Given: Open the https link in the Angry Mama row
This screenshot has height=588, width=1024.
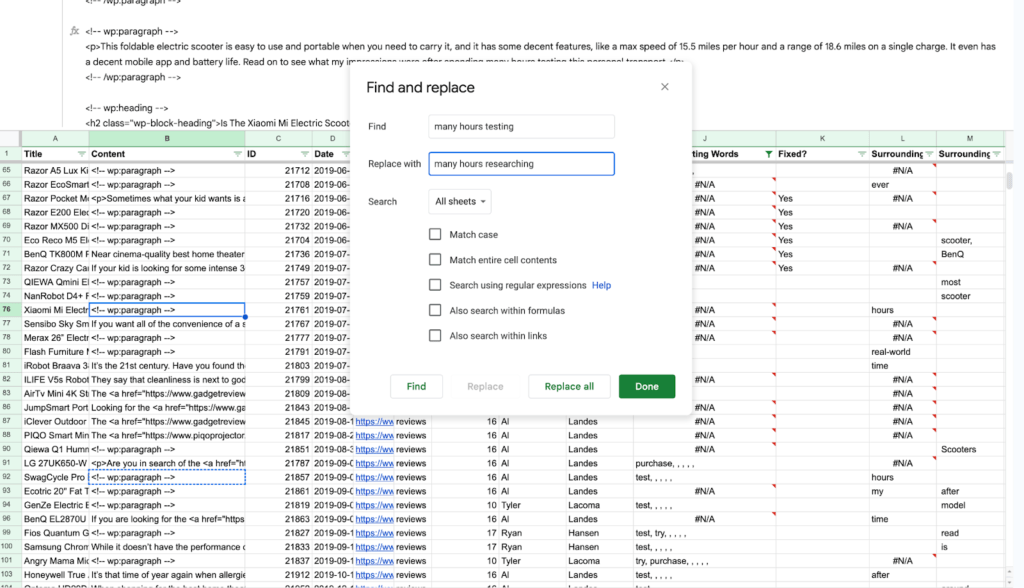Looking at the screenshot, I should pyautogui.click(x=374, y=561).
